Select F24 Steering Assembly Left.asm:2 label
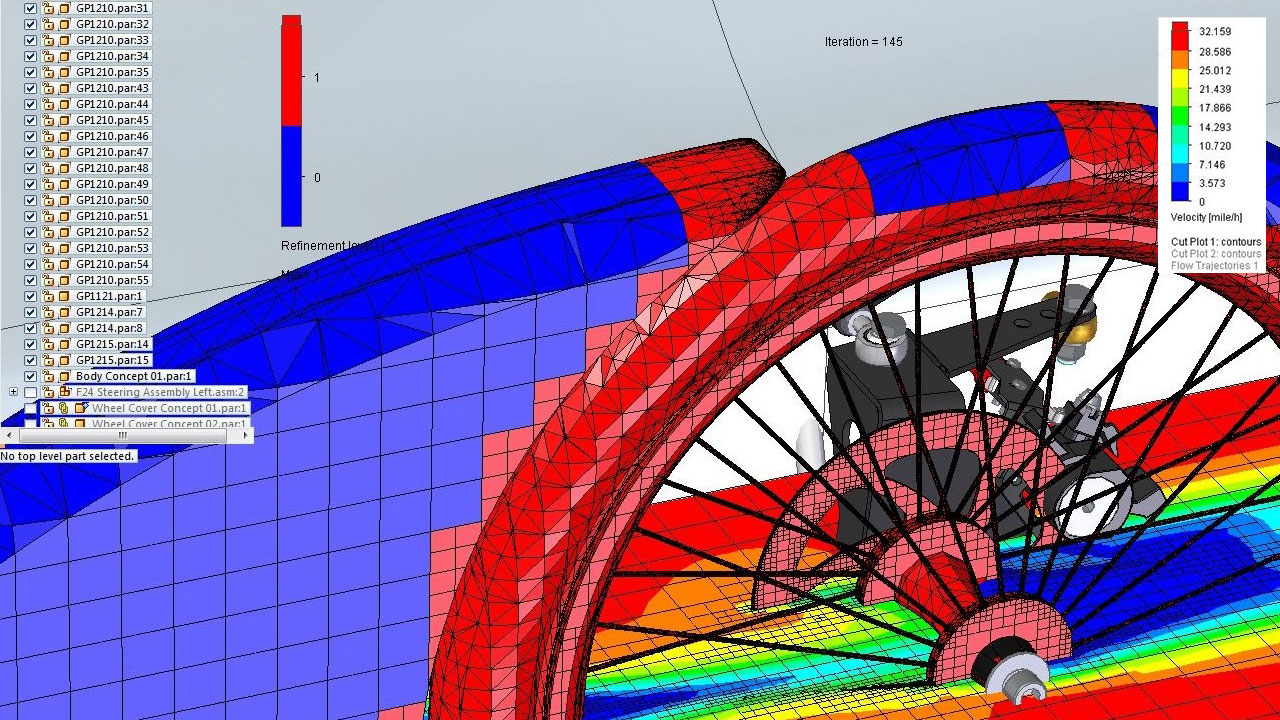 (160, 392)
